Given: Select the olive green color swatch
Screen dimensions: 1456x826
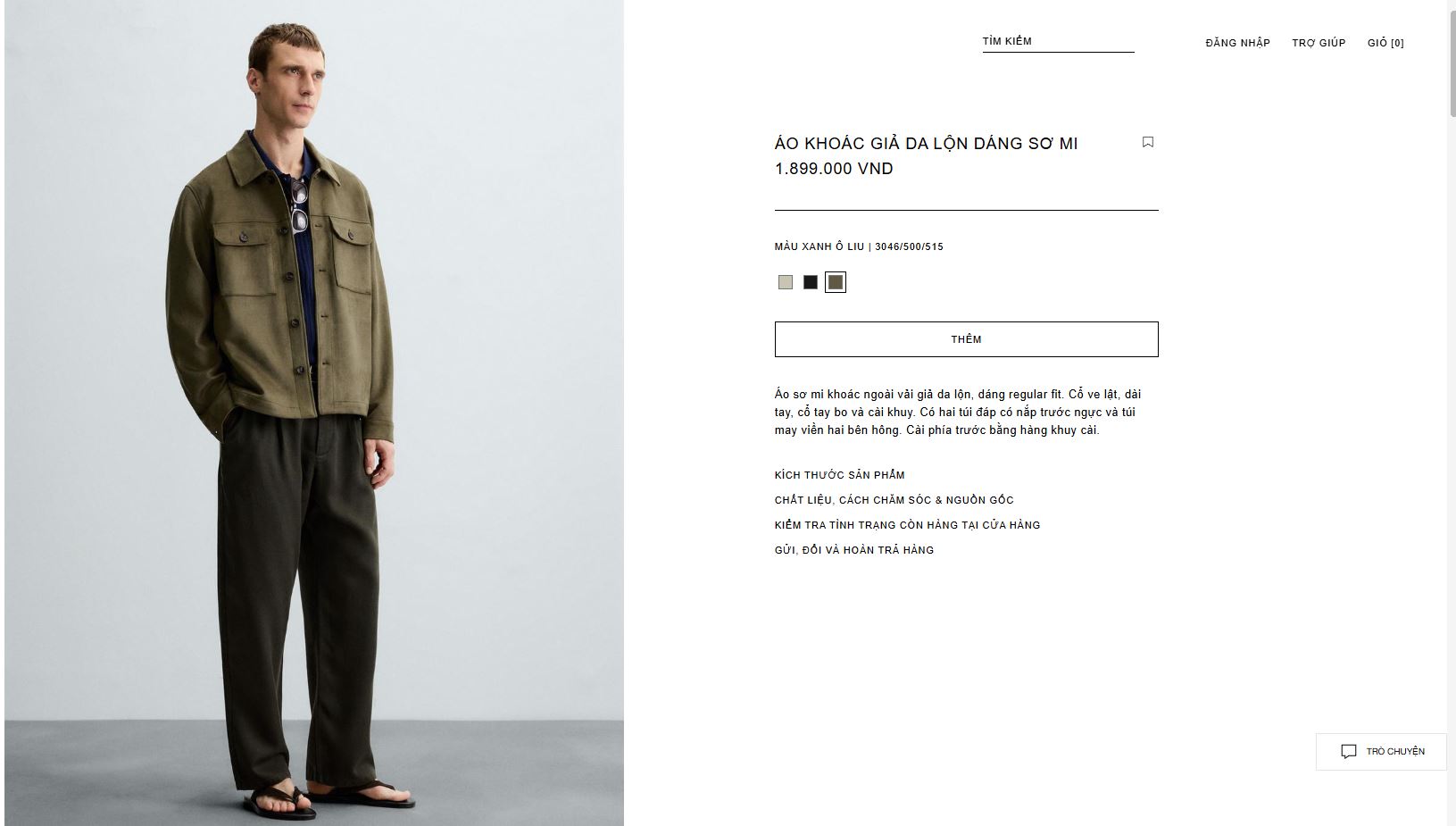Looking at the screenshot, I should [x=836, y=282].
